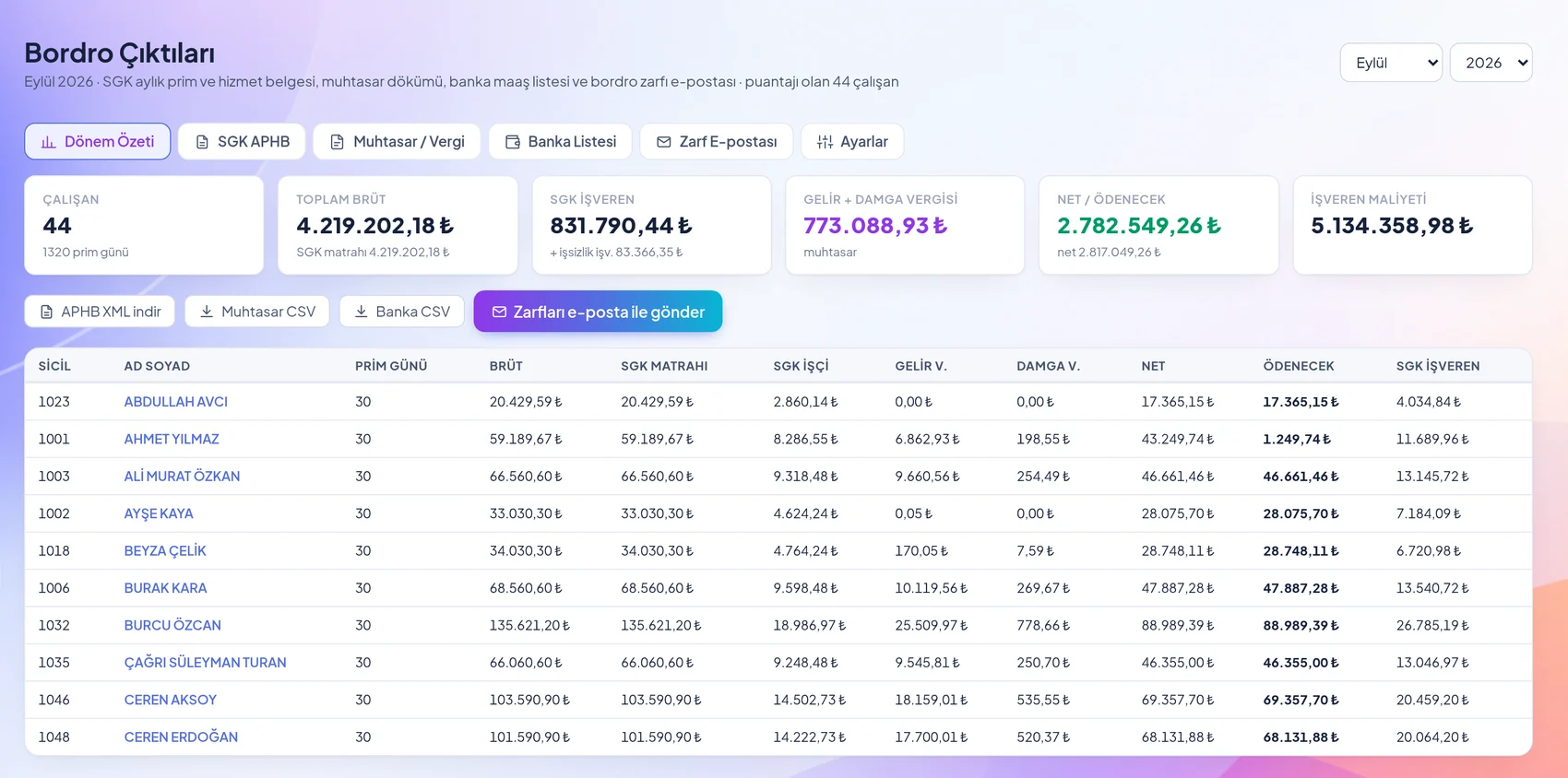Click the document icon beside Muhtasar / Vergi

click(338, 142)
